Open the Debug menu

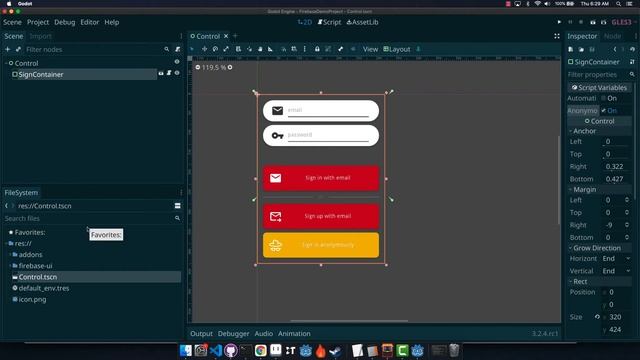(64, 22)
